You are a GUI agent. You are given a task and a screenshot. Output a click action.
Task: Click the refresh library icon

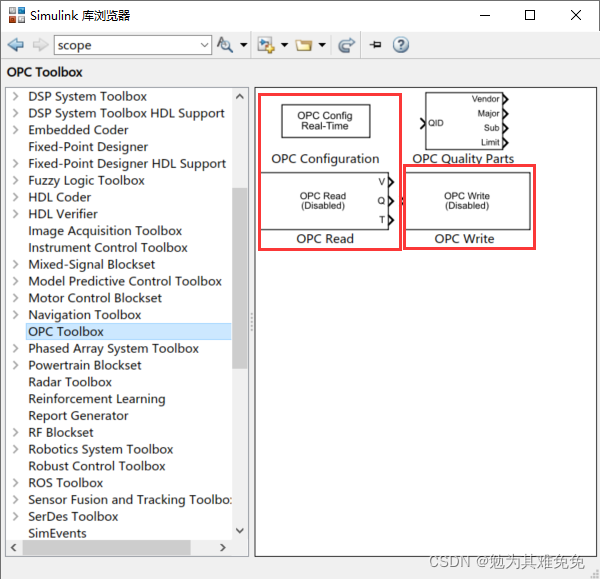[347, 45]
